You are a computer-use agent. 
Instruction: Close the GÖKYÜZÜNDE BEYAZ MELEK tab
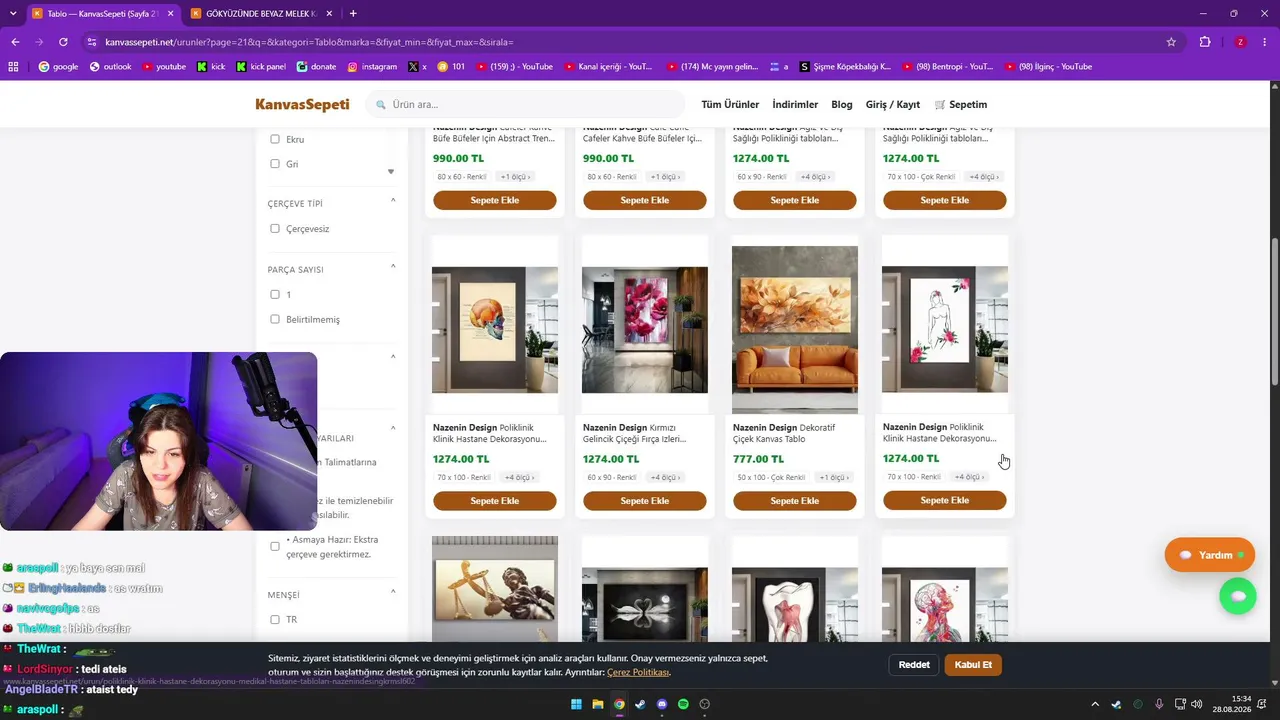pyautogui.click(x=329, y=13)
